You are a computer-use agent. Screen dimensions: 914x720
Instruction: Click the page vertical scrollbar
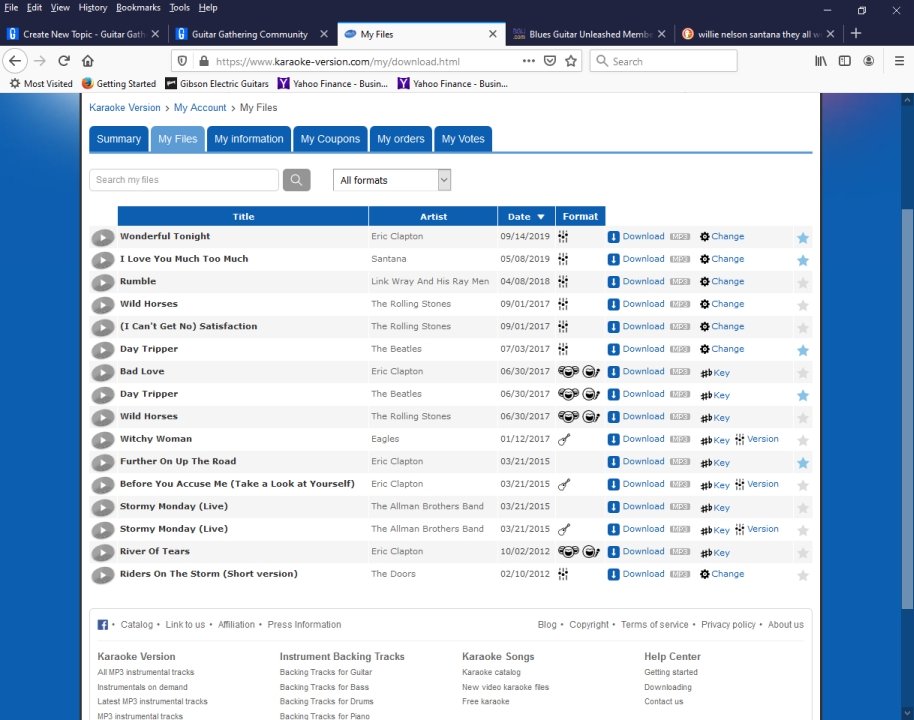click(907, 407)
